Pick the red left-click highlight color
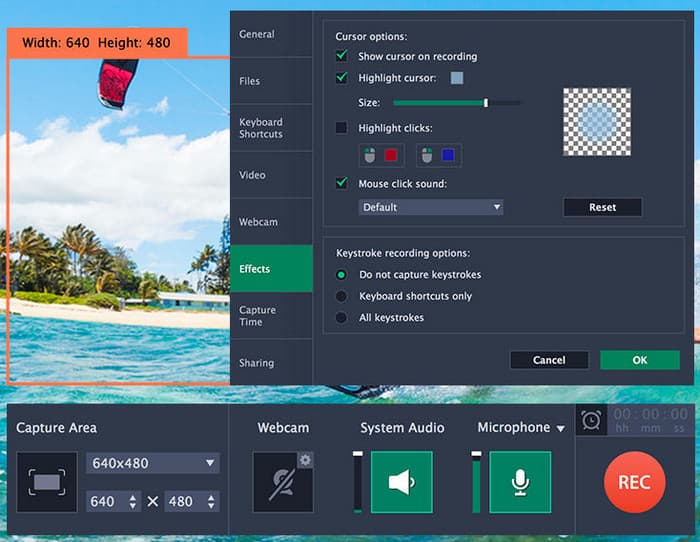Screen dimensions: 700x542 coord(391,155)
